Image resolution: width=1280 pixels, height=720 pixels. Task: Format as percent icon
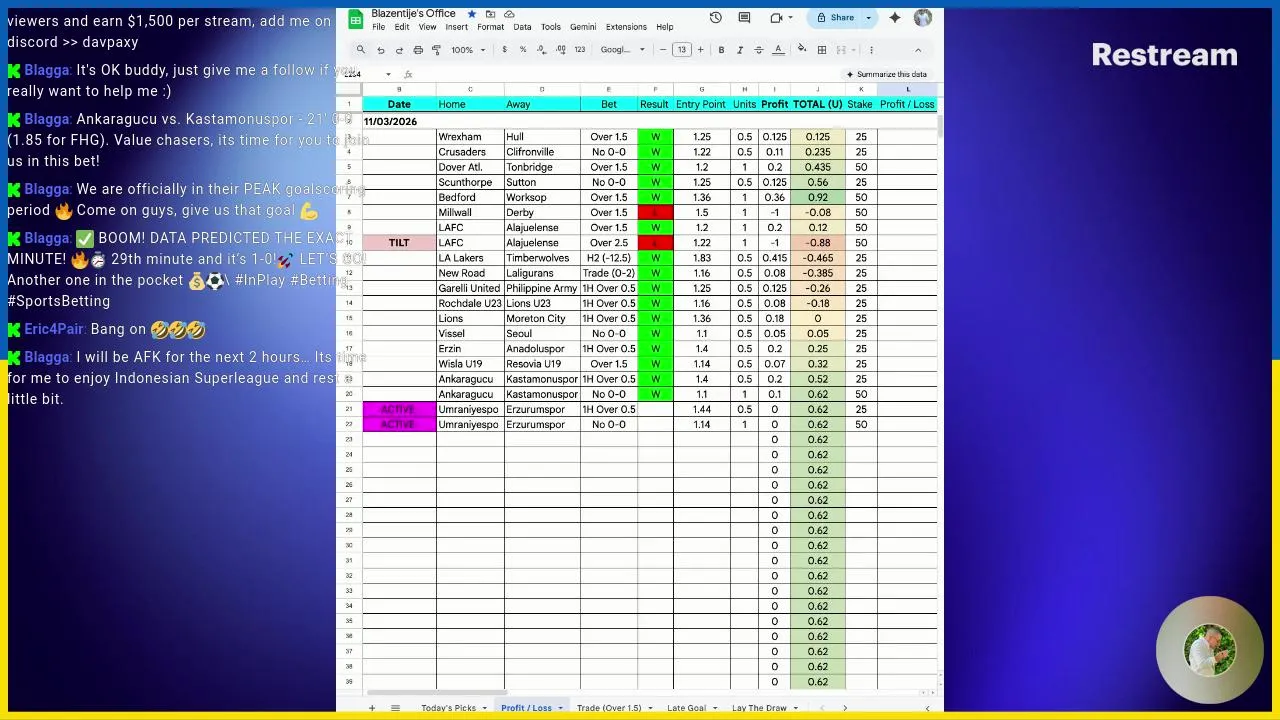pos(522,50)
